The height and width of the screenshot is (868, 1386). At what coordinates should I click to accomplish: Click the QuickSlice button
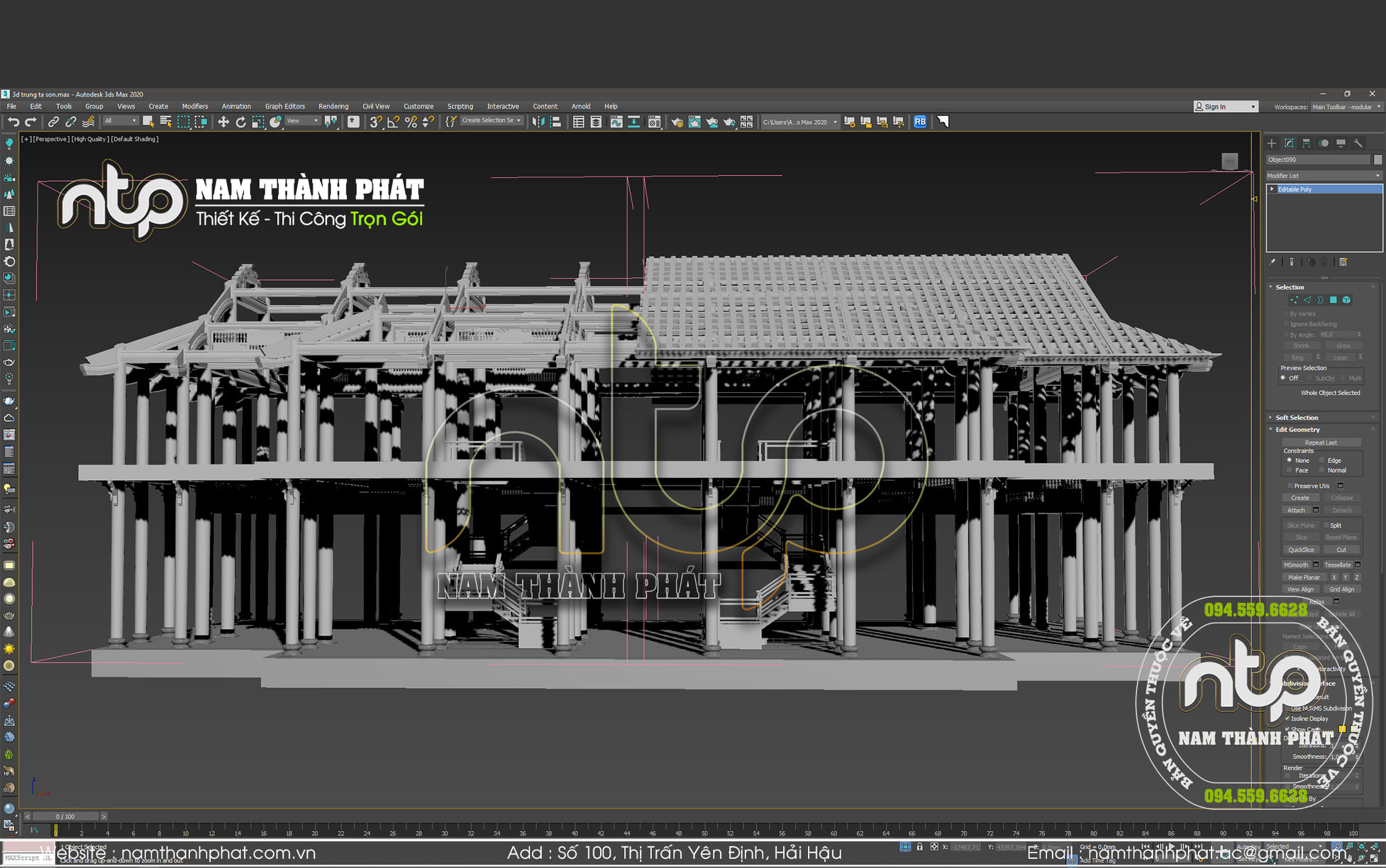tap(1301, 550)
